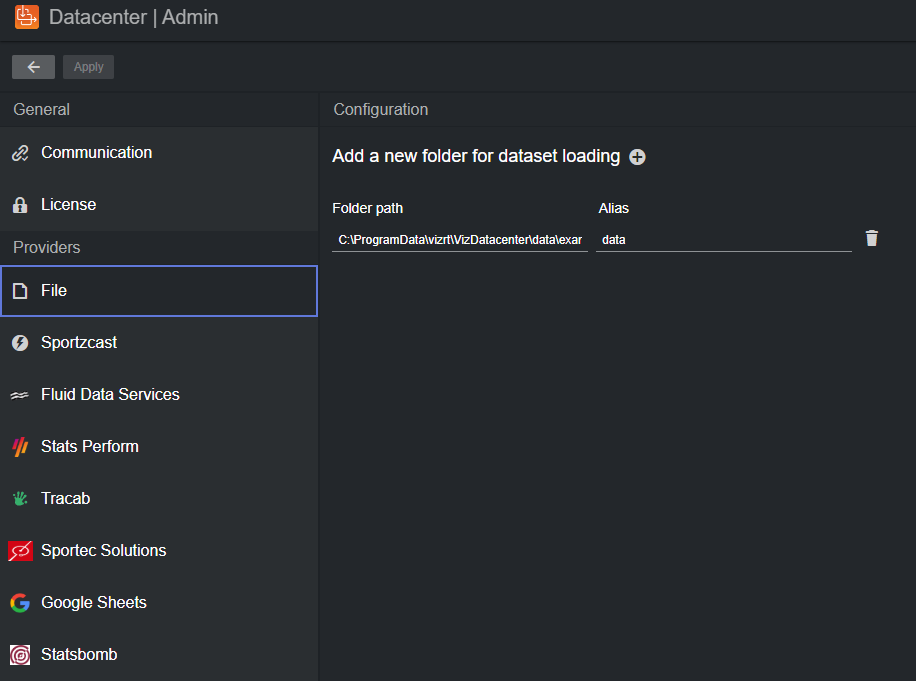916x681 pixels.
Task: Click the Folder path column label
Action: click(x=367, y=209)
